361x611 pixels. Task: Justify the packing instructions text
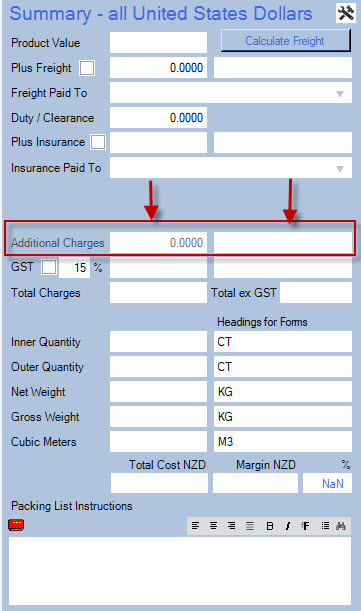250,526
